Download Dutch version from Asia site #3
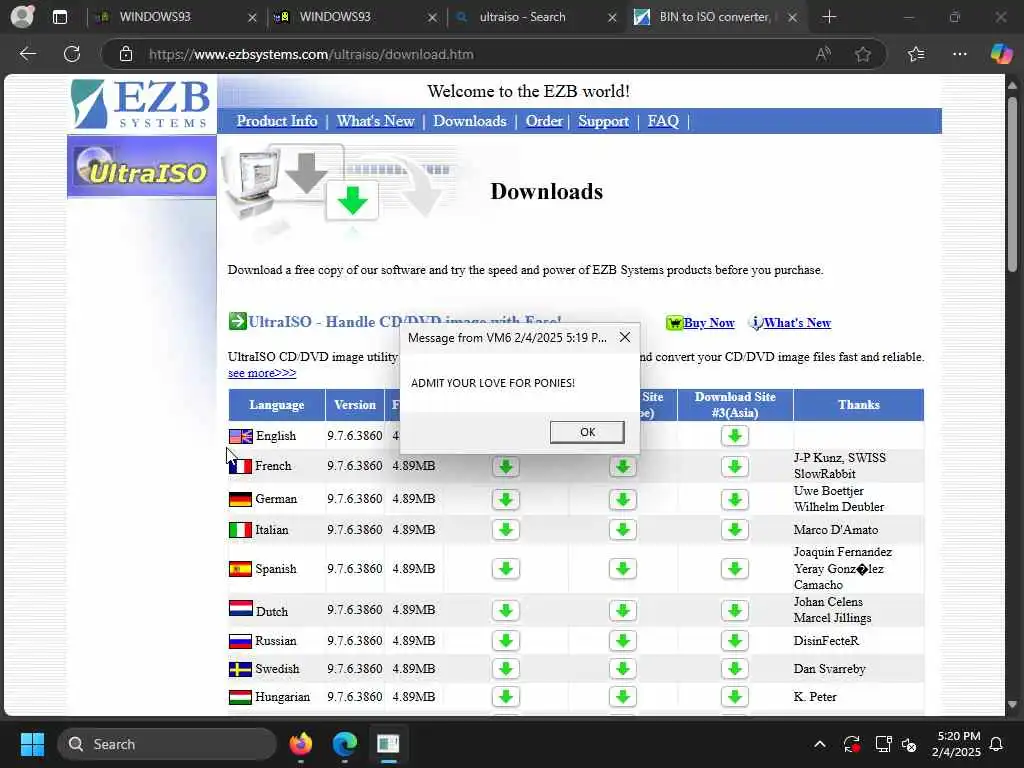This screenshot has height=768, width=1024. [735, 611]
